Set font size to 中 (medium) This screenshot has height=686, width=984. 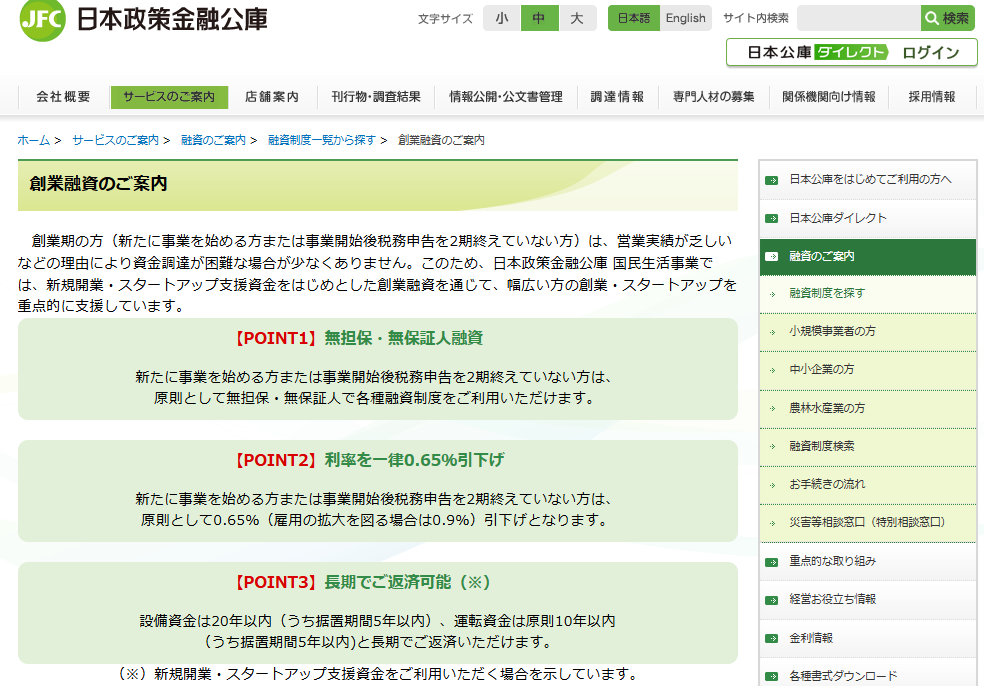539,18
